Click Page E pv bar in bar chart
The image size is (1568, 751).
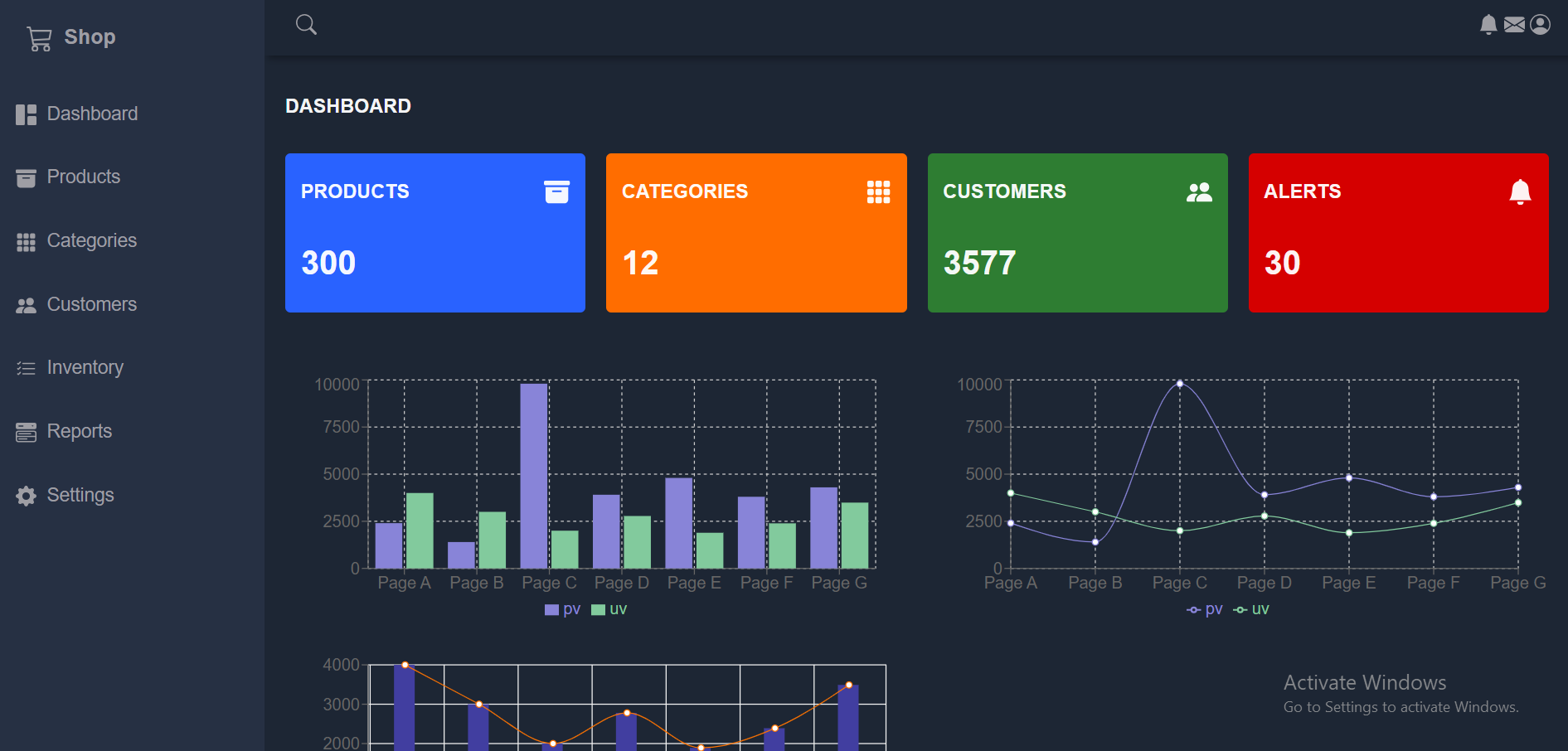pyautogui.click(x=679, y=523)
